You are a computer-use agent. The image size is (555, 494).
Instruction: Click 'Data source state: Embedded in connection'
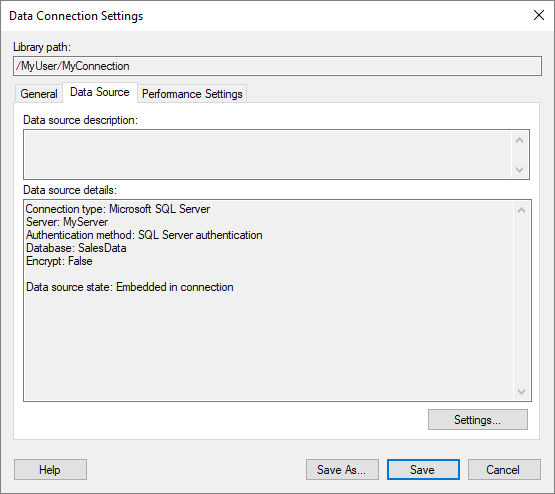130,287
